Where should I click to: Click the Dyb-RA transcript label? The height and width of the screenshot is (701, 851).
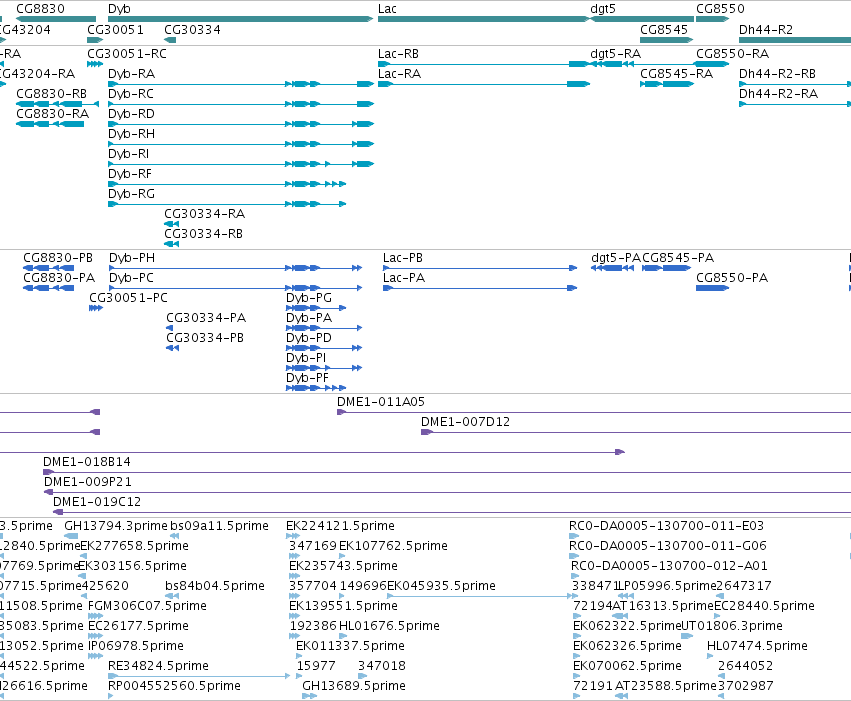point(131,74)
